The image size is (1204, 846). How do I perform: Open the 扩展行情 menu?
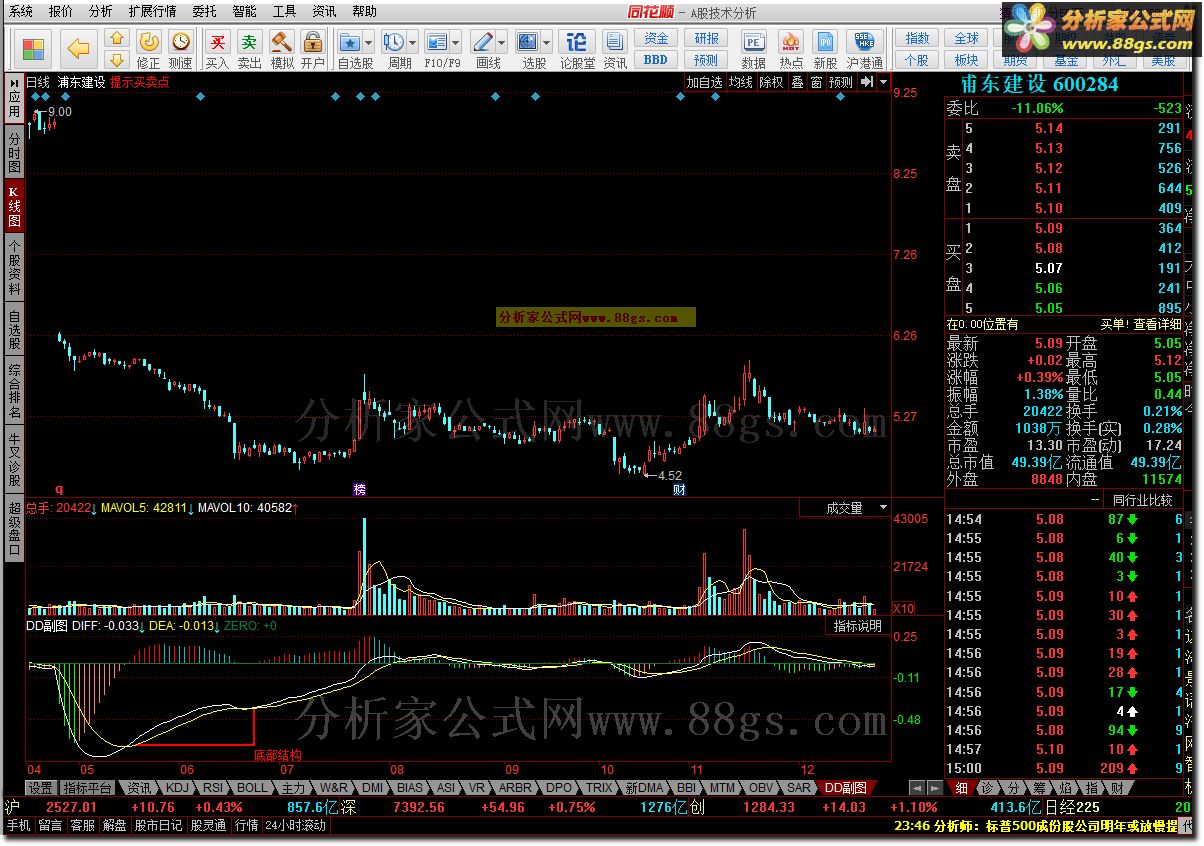click(152, 12)
